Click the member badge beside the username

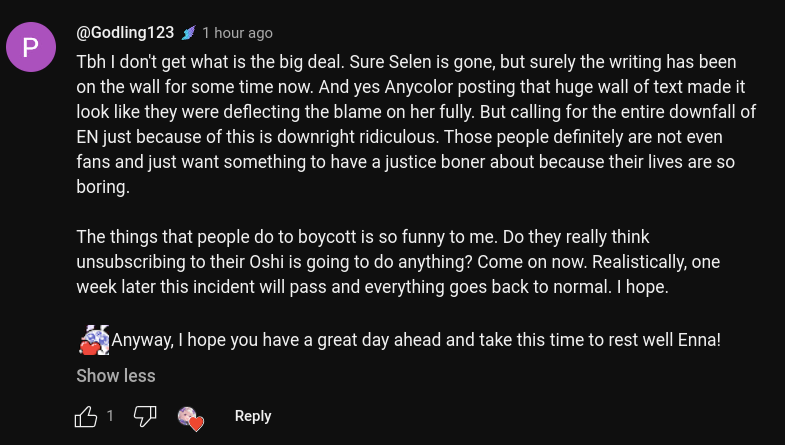(188, 33)
